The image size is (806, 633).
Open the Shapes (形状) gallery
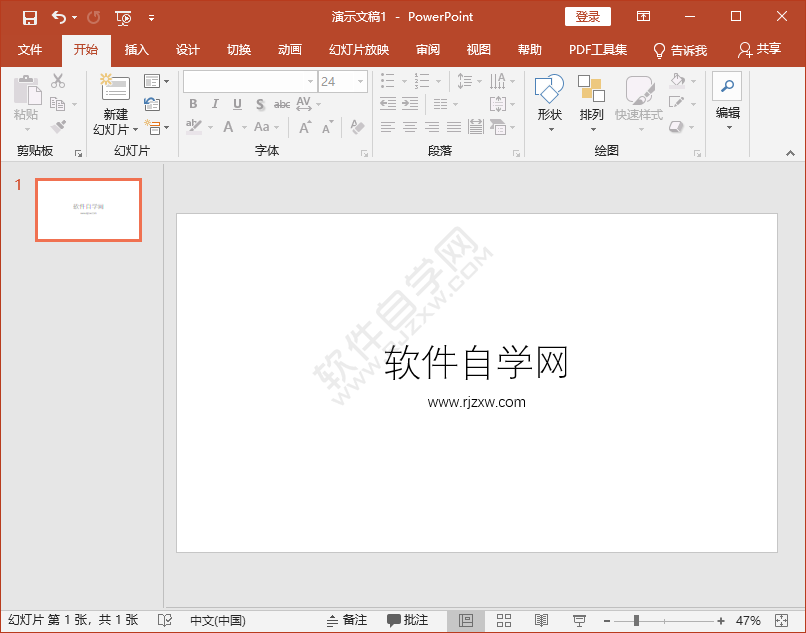tap(549, 90)
